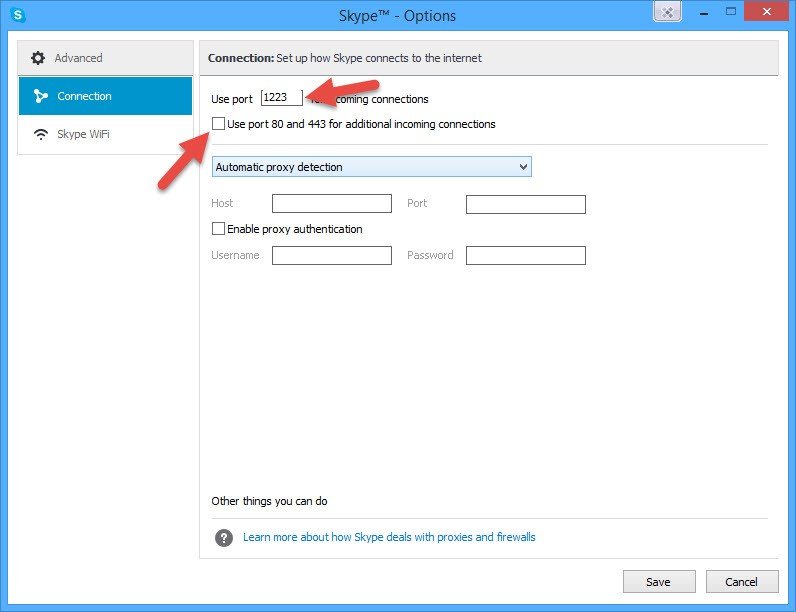This screenshot has width=796, height=612.
Task: Click the proxy Port input field
Action: 525,204
